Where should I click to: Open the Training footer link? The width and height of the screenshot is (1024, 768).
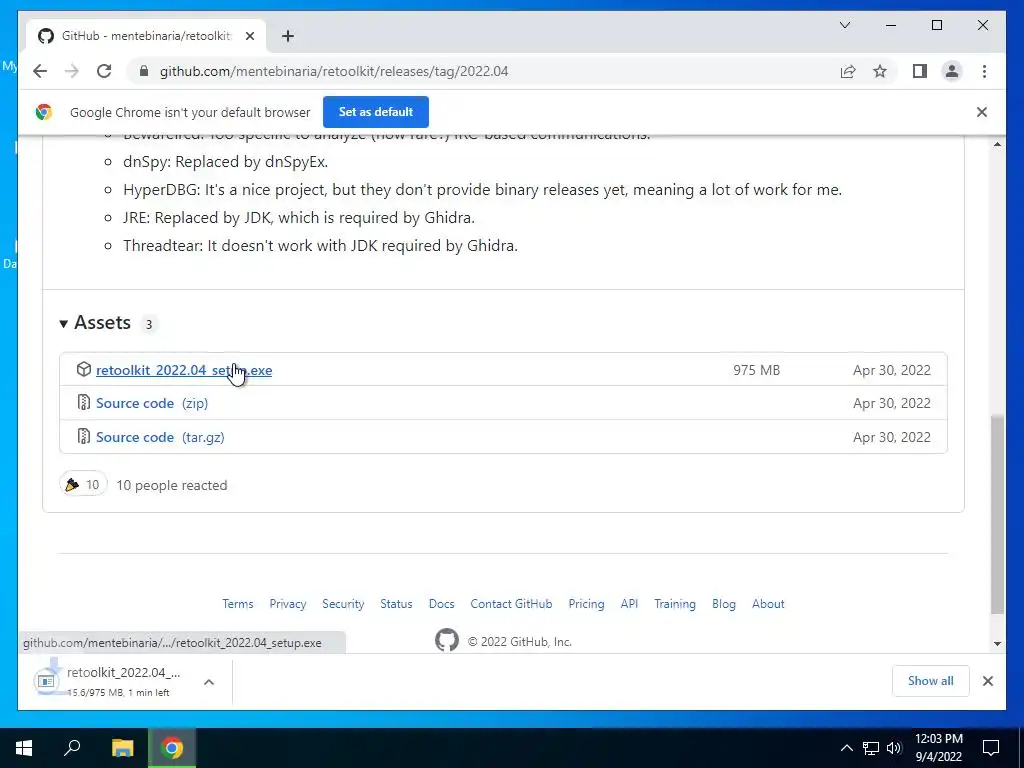675,604
